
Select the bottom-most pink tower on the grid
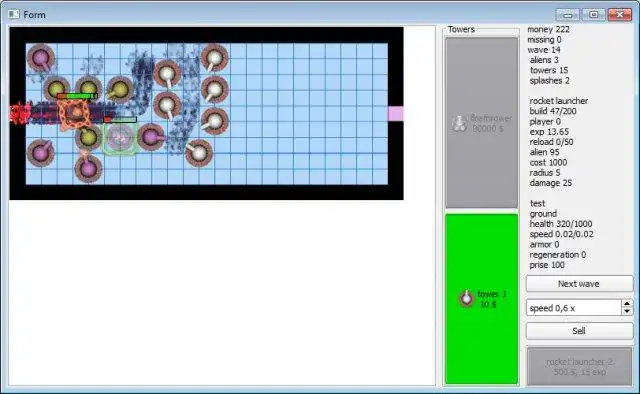point(88,168)
